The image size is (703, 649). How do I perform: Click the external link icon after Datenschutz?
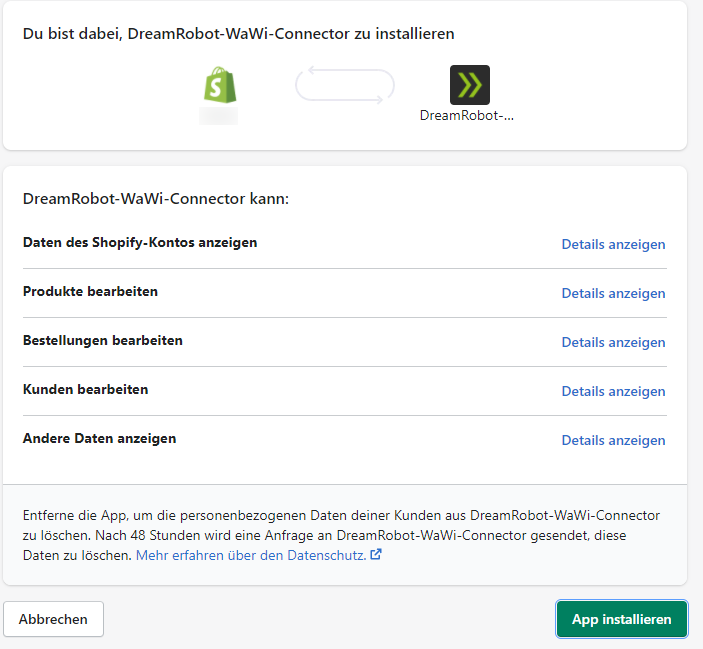pyautogui.click(x=376, y=554)
